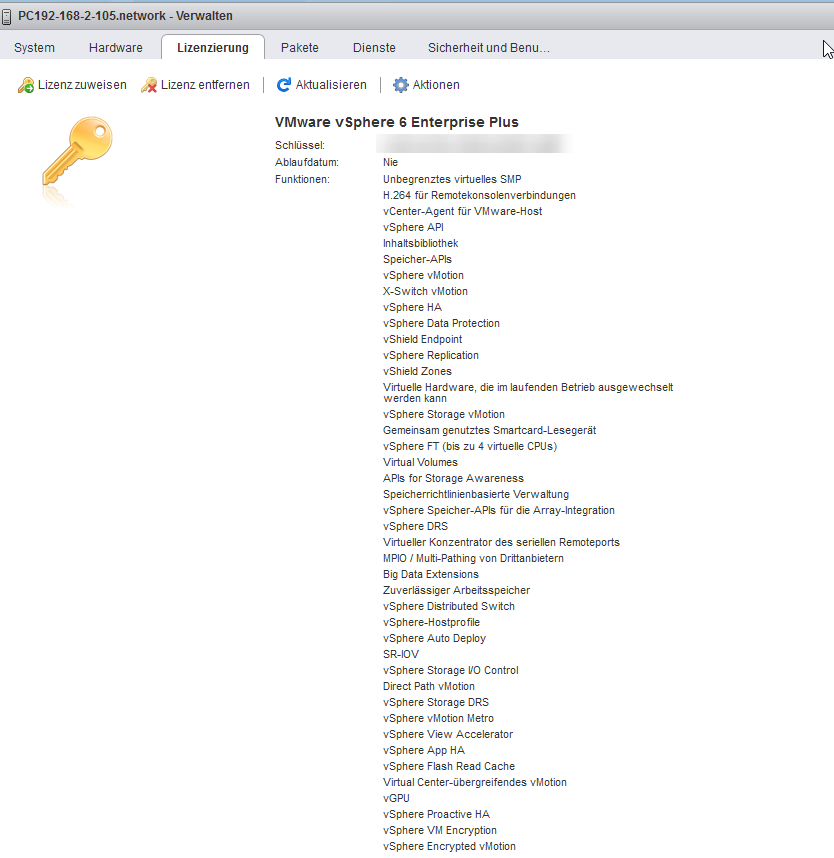This screenshot has height=858, width=834.
Task: Click the vSphere API entry
Action: (x=413, y=227)
